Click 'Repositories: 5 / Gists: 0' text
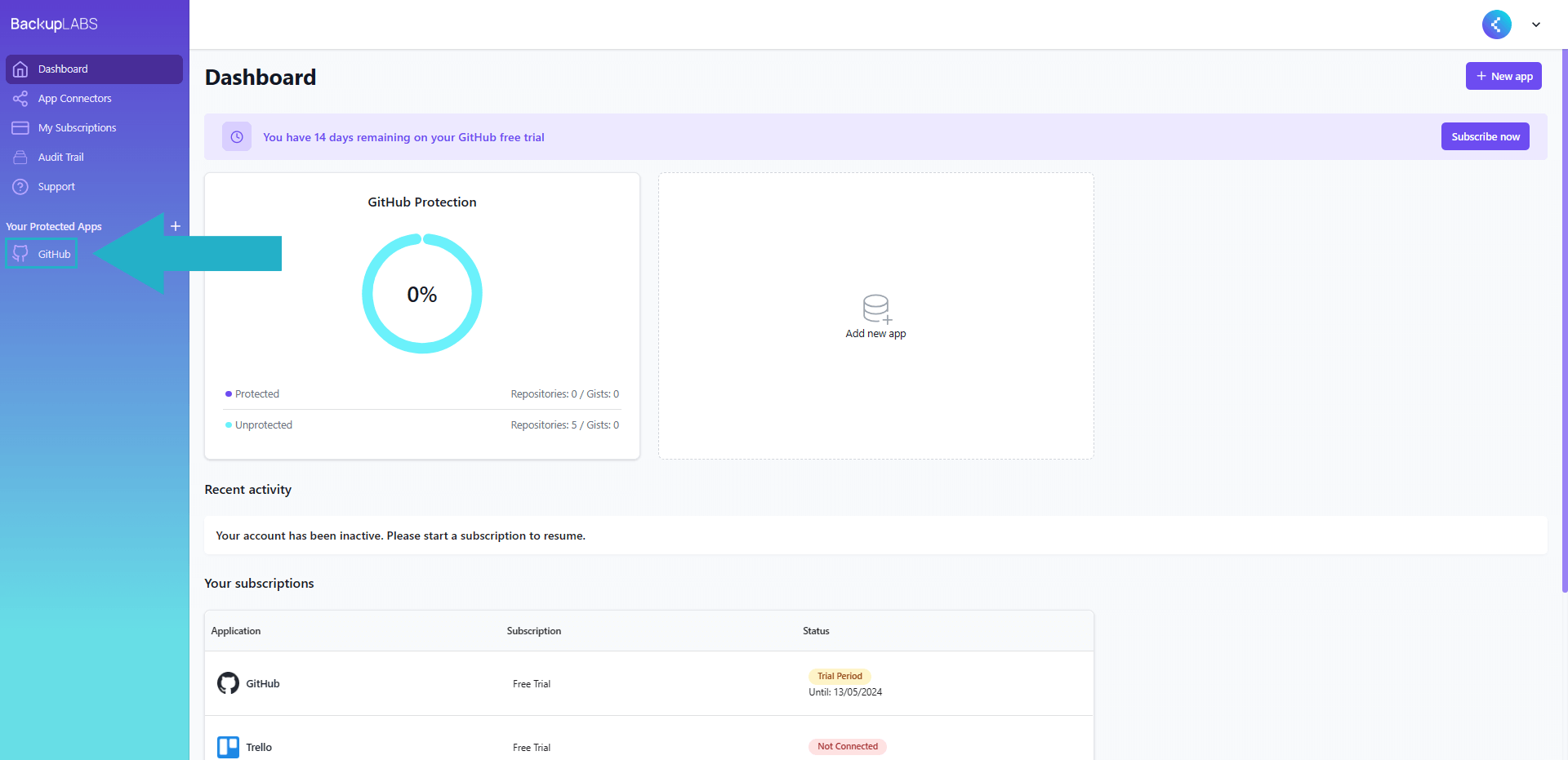Image resolution: width=1568 pixels, height=760 pixels. [x=565, y=425]
